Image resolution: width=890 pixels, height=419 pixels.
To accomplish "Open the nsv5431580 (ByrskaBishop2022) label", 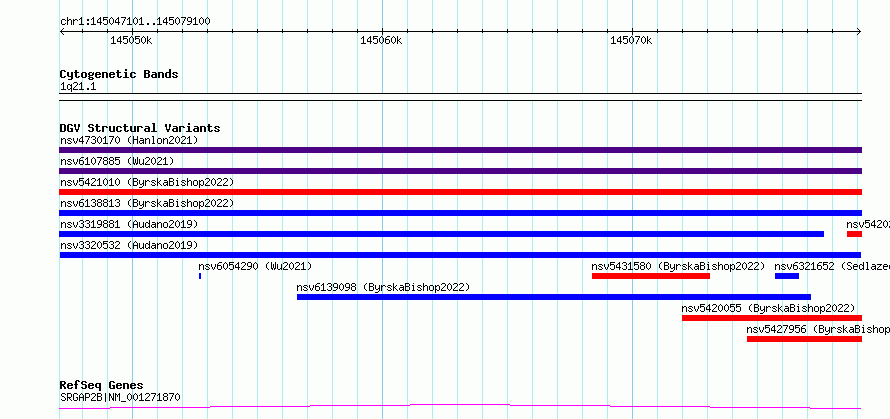I will click(x=678, y=266).
